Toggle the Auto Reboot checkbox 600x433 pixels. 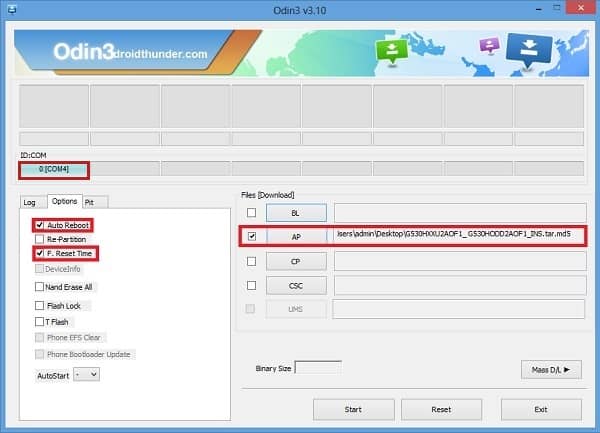(39, 225)
